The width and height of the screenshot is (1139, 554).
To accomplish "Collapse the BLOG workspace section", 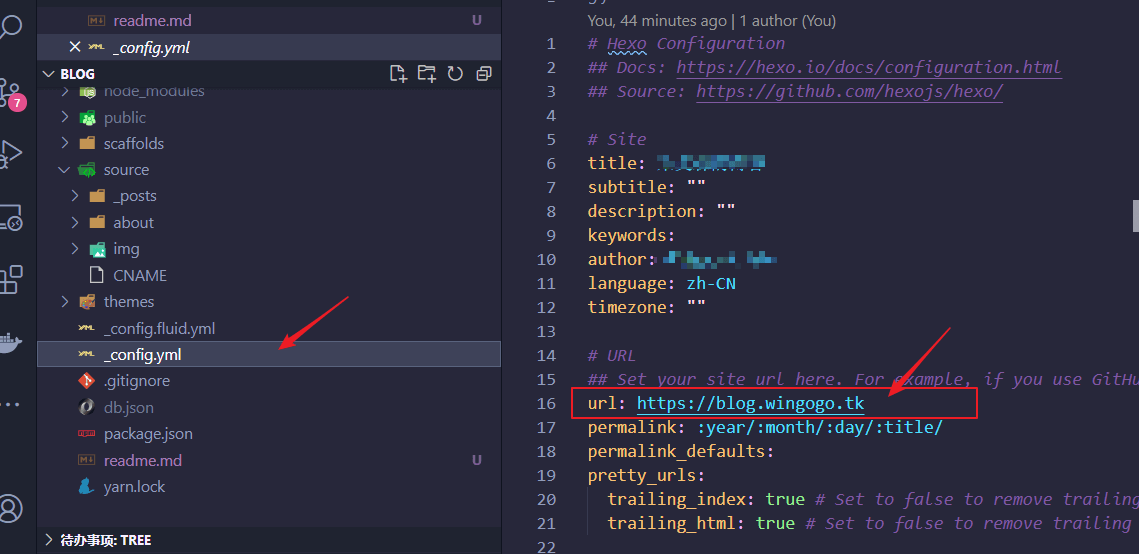I will pos(49,74).
